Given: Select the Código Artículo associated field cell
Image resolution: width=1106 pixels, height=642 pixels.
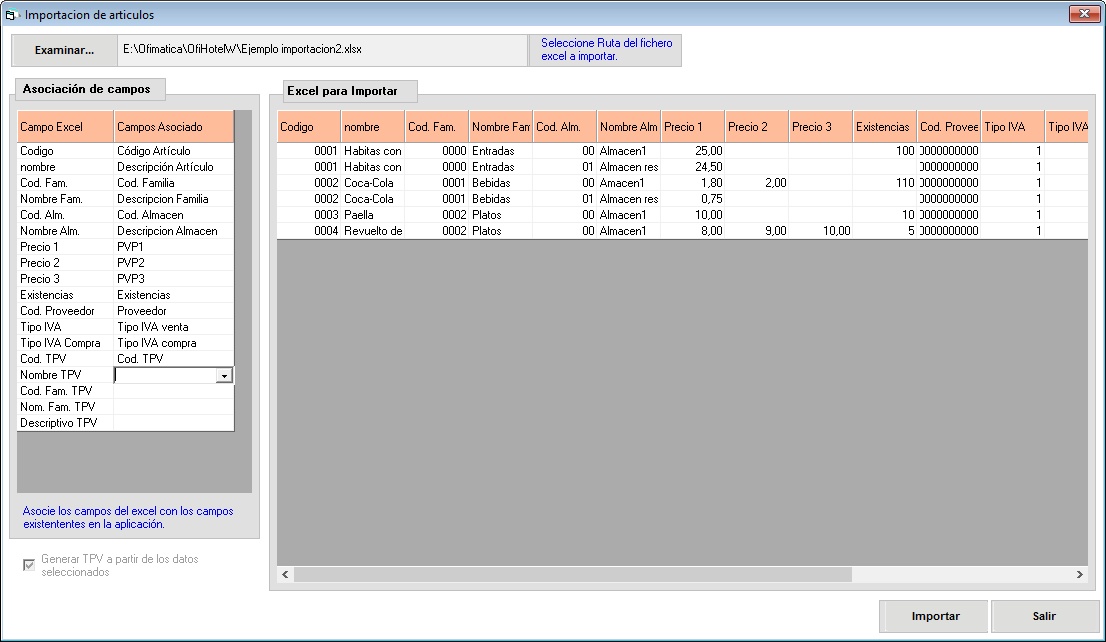Looking at the screenshot, I should pyautogui.click(x=174, y=151).
